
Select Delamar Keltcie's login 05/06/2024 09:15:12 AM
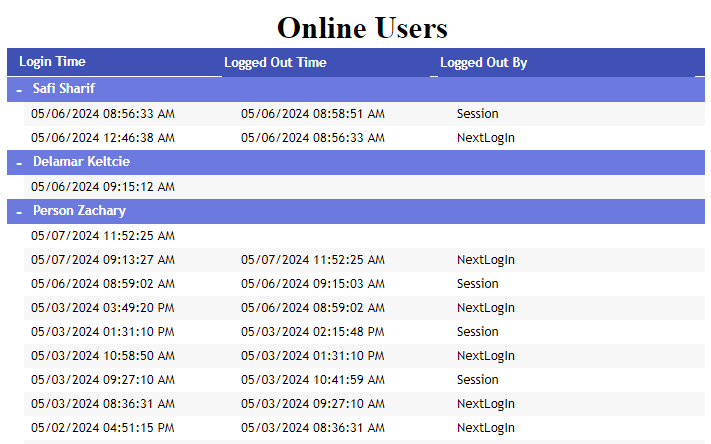(x=103, y=187)
